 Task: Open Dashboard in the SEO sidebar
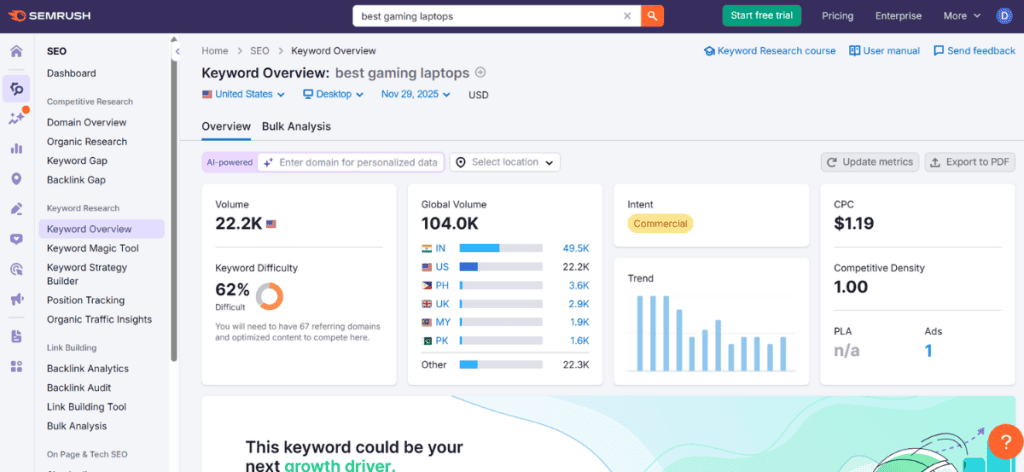tap(71, 73)
